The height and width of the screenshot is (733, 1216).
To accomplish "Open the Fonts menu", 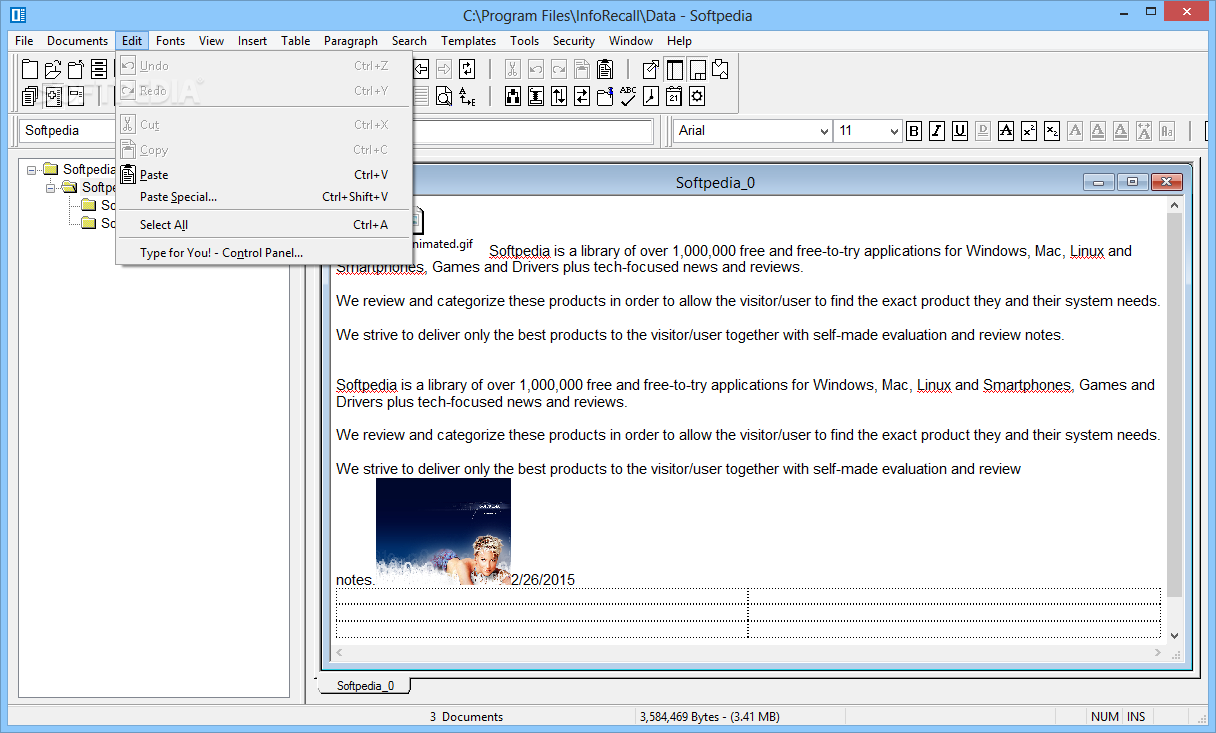I will [x=170, y=41].
